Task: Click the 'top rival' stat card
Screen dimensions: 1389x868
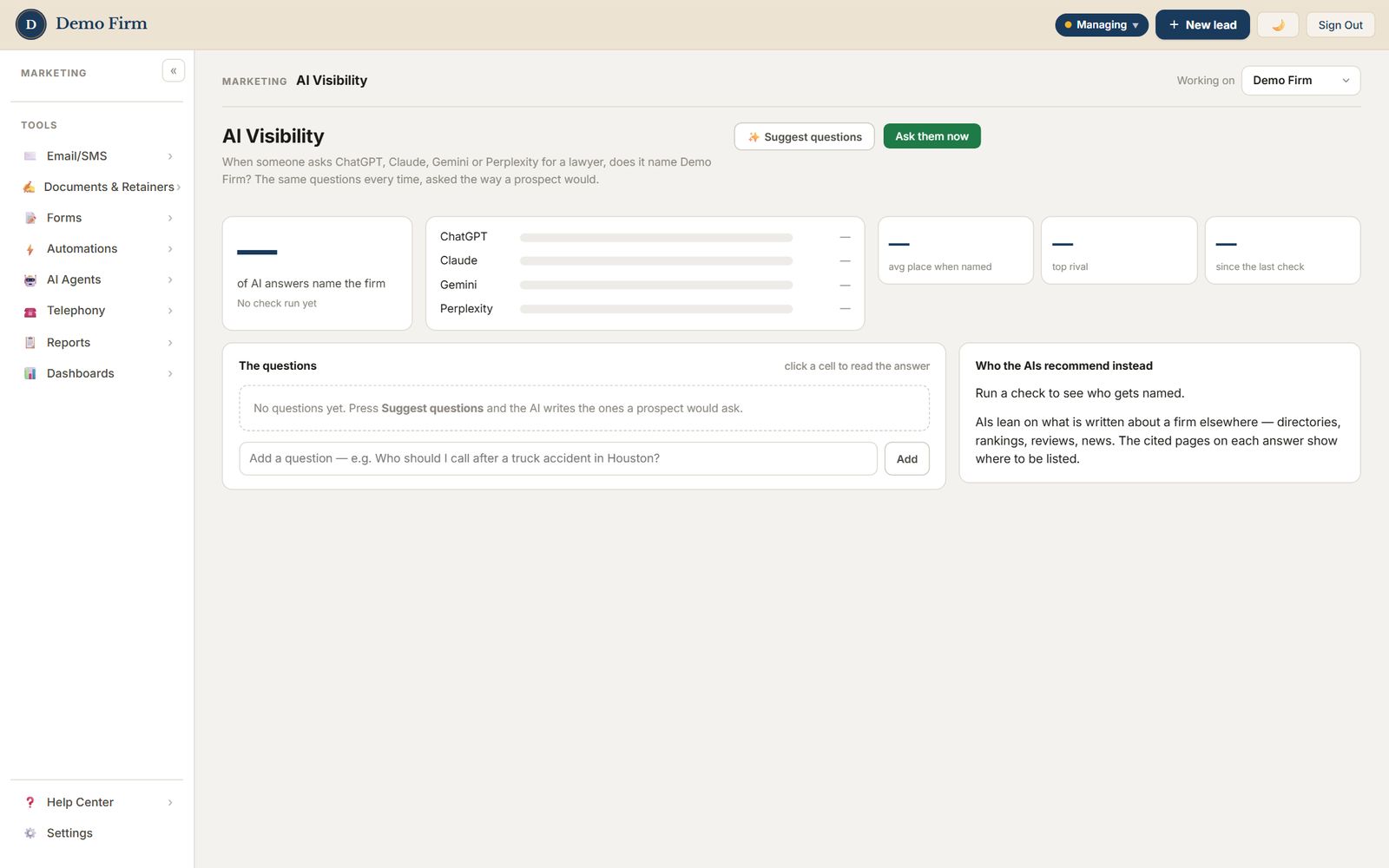Action: [x=1119, y=250]
